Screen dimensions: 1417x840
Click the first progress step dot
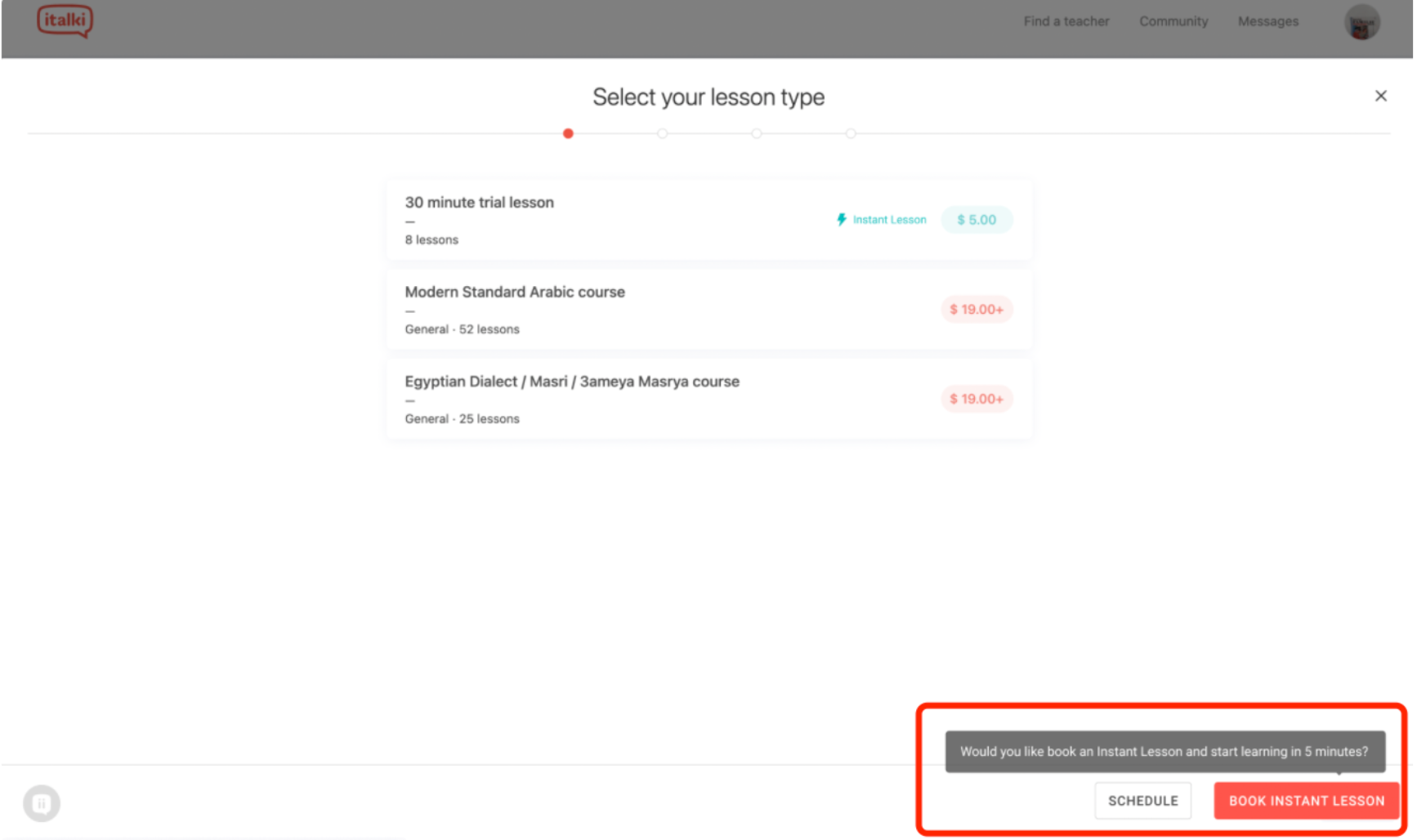(x=568, y=133)
